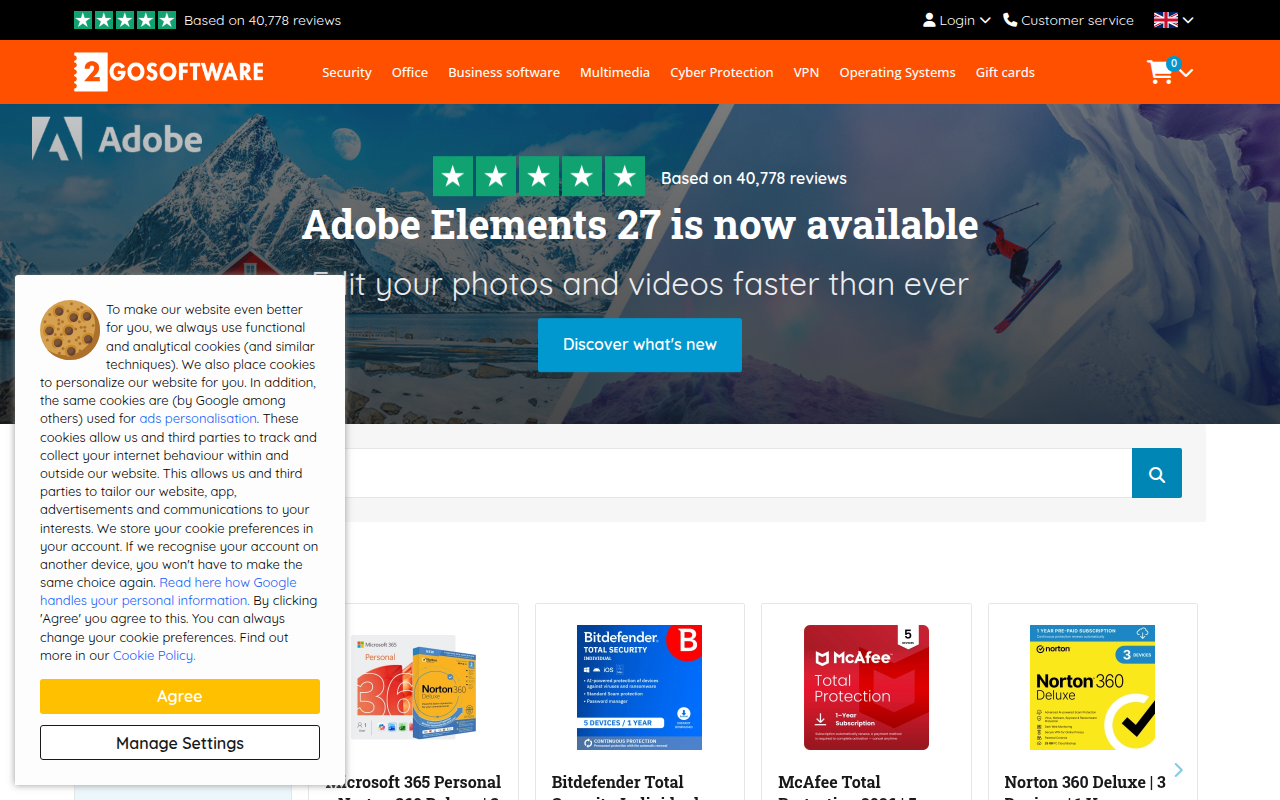Open the Cyber Protection menu
1280x800 pixels.
click(x=722, y=72)
